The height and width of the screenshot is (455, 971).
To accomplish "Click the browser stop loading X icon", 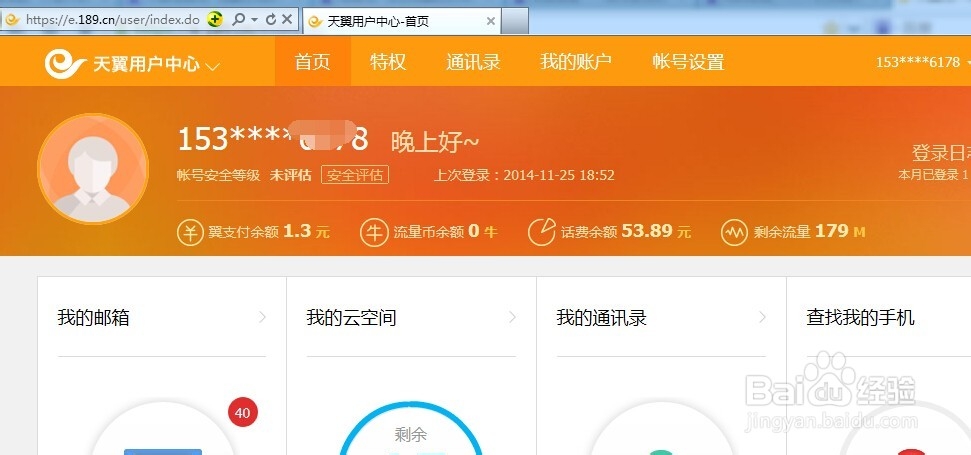I will pyautogui.click(x=287, y=20).
